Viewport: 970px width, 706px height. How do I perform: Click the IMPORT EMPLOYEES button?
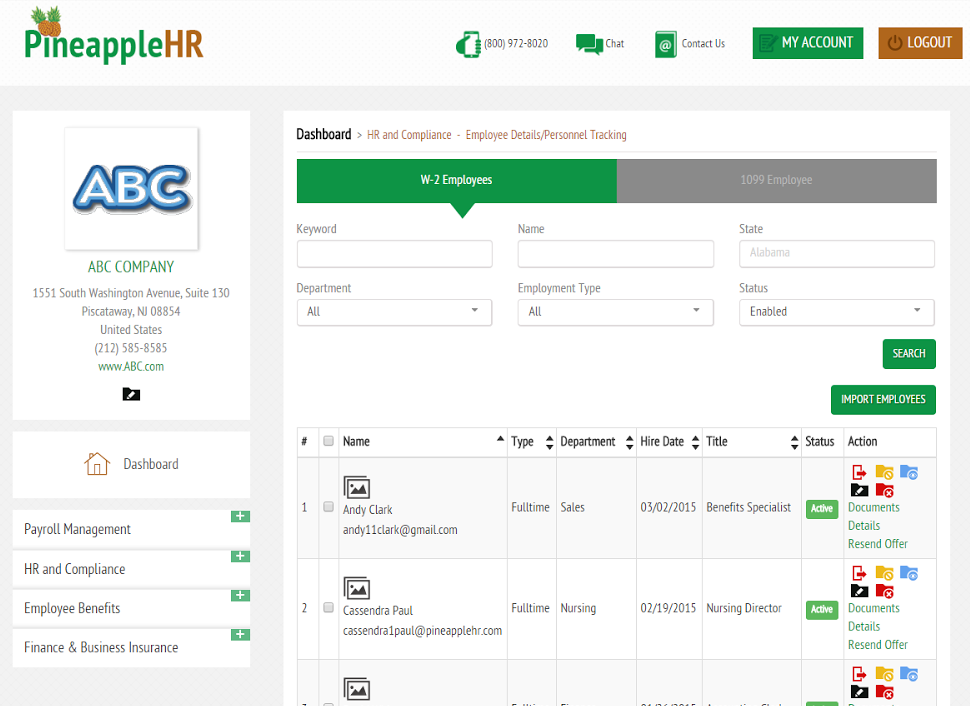pyautogui.click(x=883, y=400)
